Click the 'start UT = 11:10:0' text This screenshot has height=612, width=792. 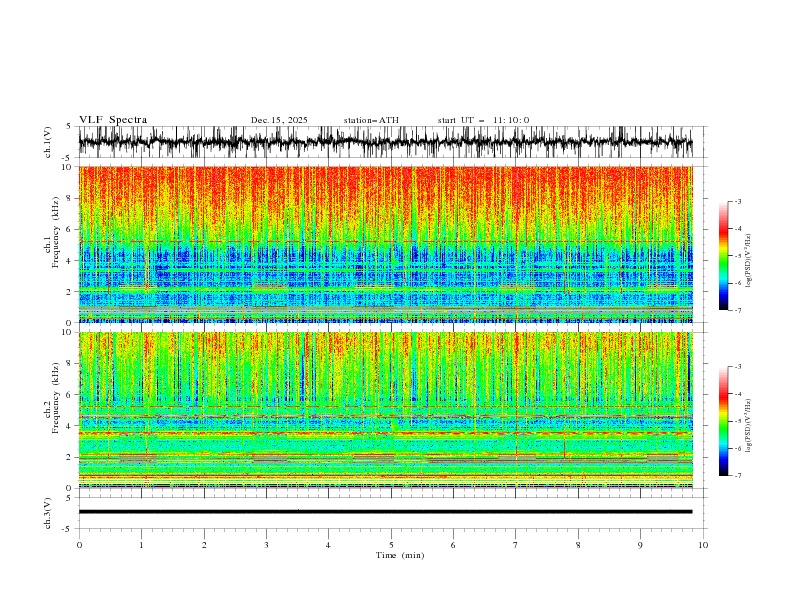click(483, 120)
